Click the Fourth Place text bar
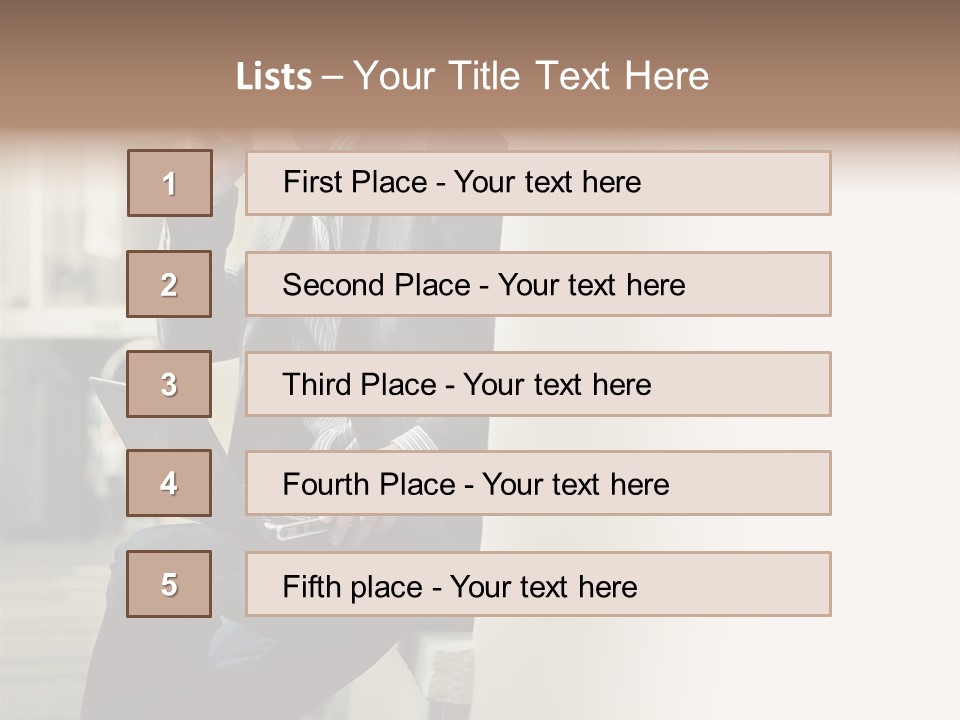The image size is (960, 720). (x=538, y=483)
